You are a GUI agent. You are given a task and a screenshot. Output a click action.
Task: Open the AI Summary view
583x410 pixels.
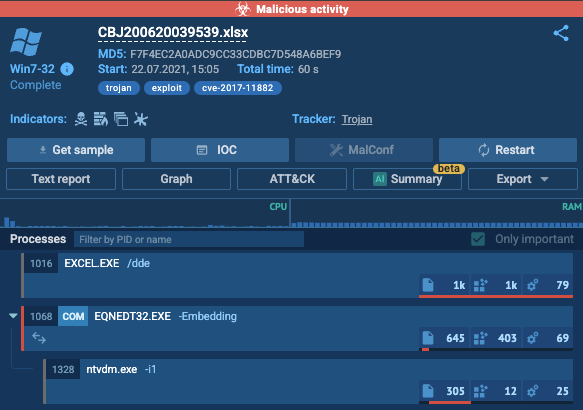[407, 179]
